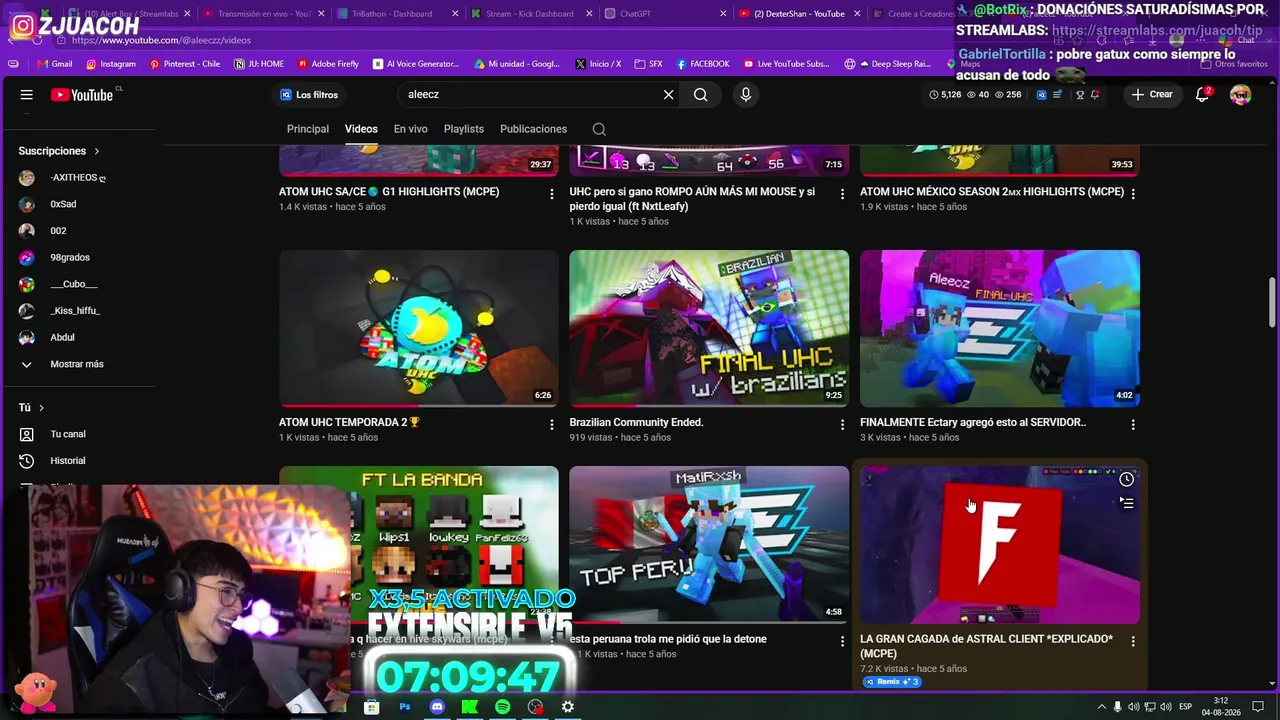Open the Microsoft Store taskbar icon
The width and height of the screenshot is (1280, 720).
(372, 707)
